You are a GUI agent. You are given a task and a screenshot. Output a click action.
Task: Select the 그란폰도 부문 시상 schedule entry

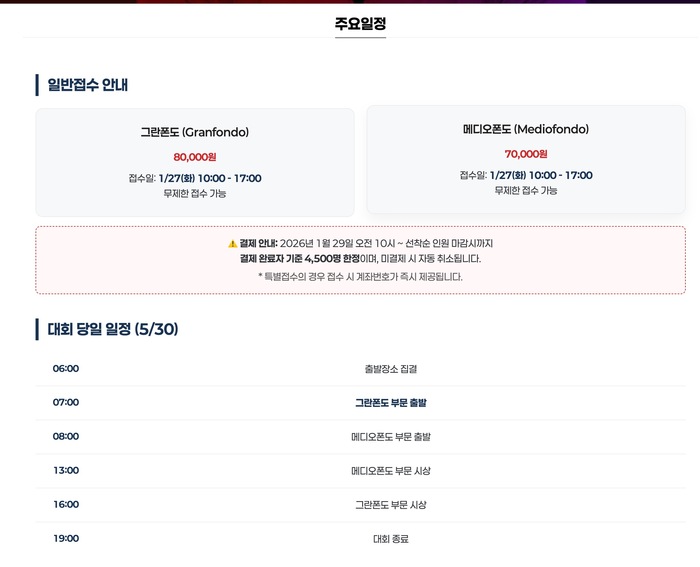[391, 505]
